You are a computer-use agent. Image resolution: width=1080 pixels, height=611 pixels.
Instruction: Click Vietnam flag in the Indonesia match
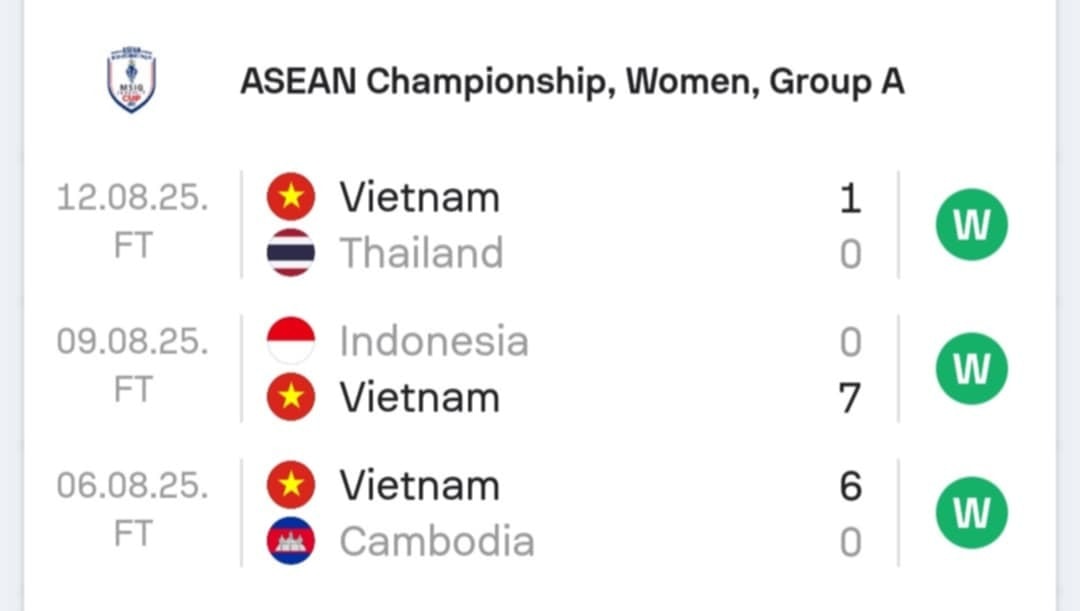(x=291, y=397)
